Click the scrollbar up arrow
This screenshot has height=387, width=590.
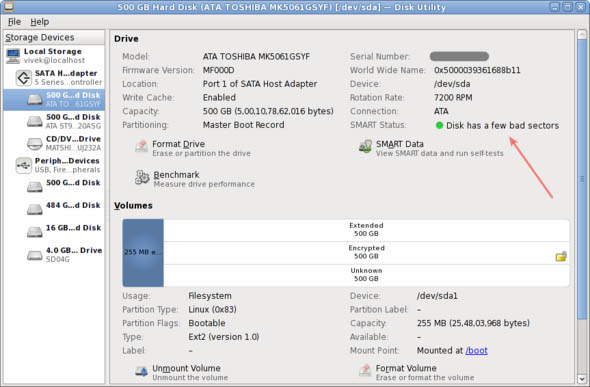tap(582, 35)
